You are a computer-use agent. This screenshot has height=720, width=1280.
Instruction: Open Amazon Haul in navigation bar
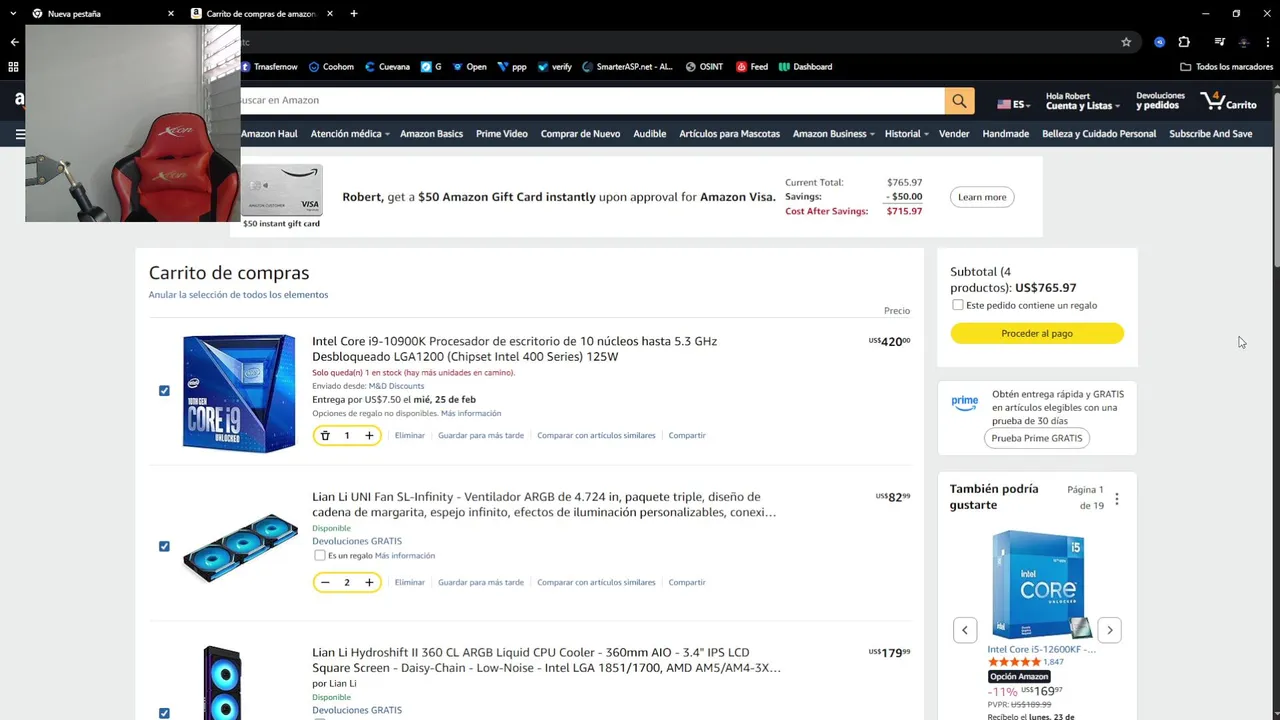pyautogui.click(x=269, y=134)
